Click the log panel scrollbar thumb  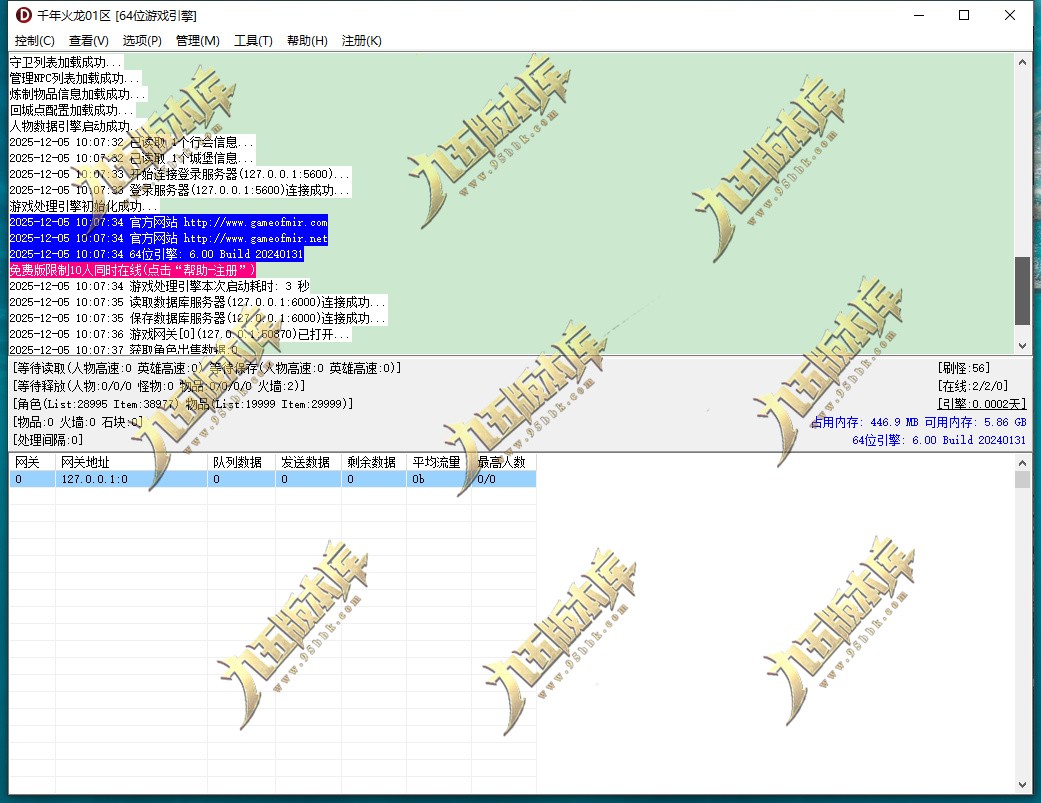1022,291
